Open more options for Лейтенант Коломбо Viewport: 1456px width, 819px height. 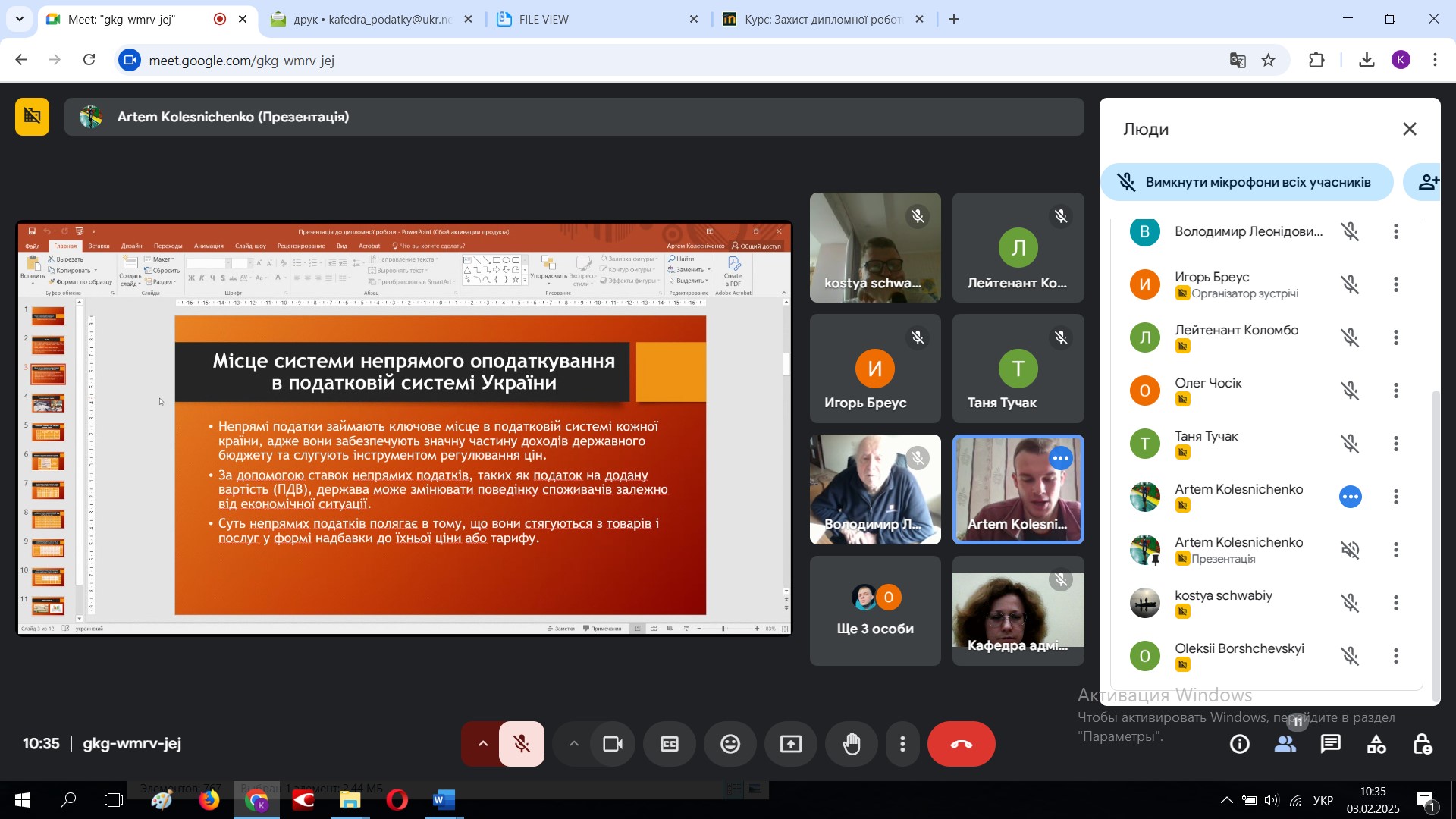click(1396, 337)
